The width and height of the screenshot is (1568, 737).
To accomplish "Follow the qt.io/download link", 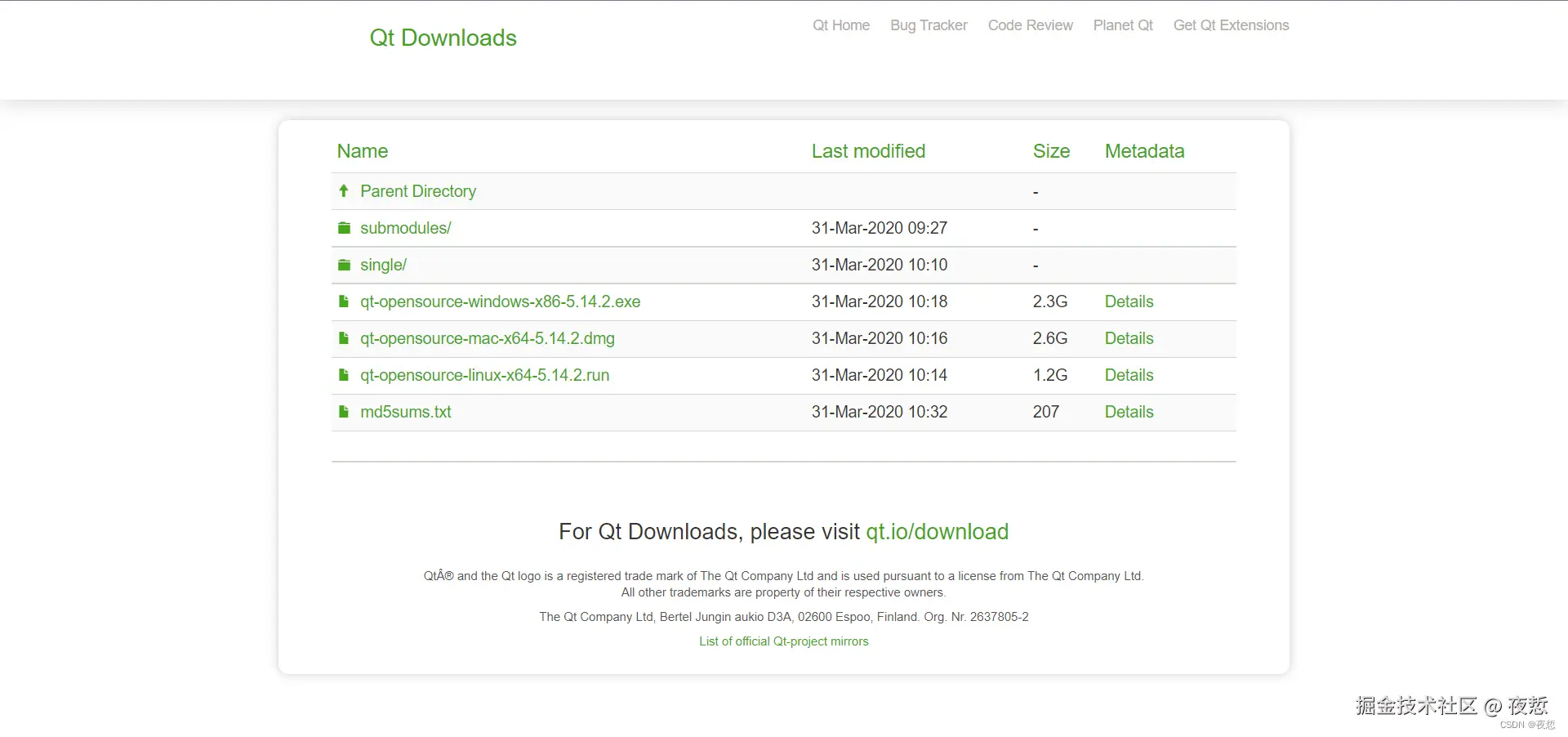I will [x=938, y=532].
